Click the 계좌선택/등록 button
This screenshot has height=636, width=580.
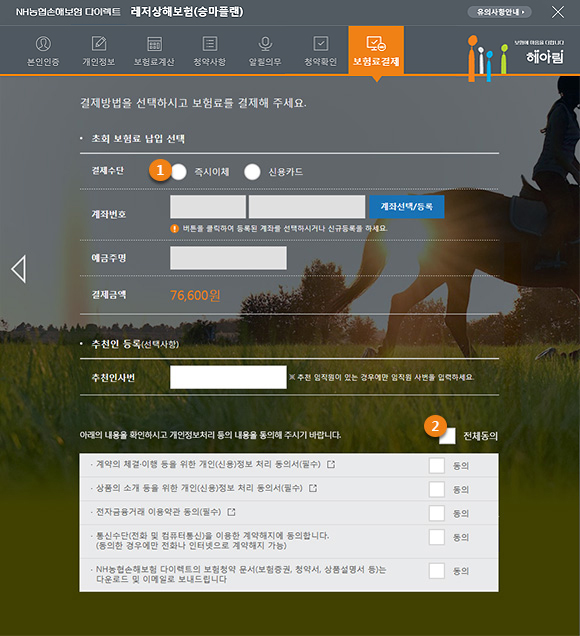click(406, 207)
